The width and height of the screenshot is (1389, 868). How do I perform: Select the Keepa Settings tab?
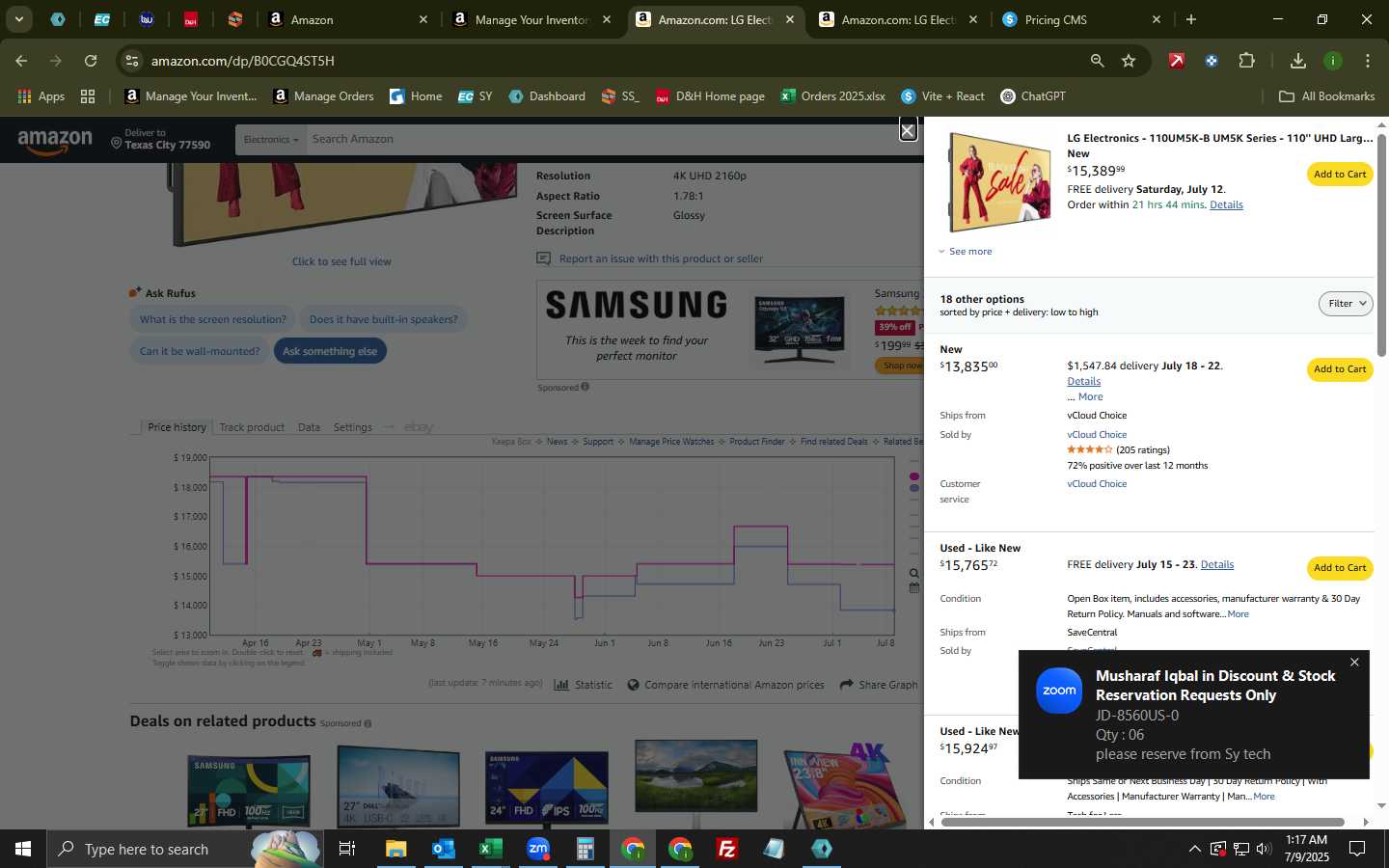tap(352, 427)
